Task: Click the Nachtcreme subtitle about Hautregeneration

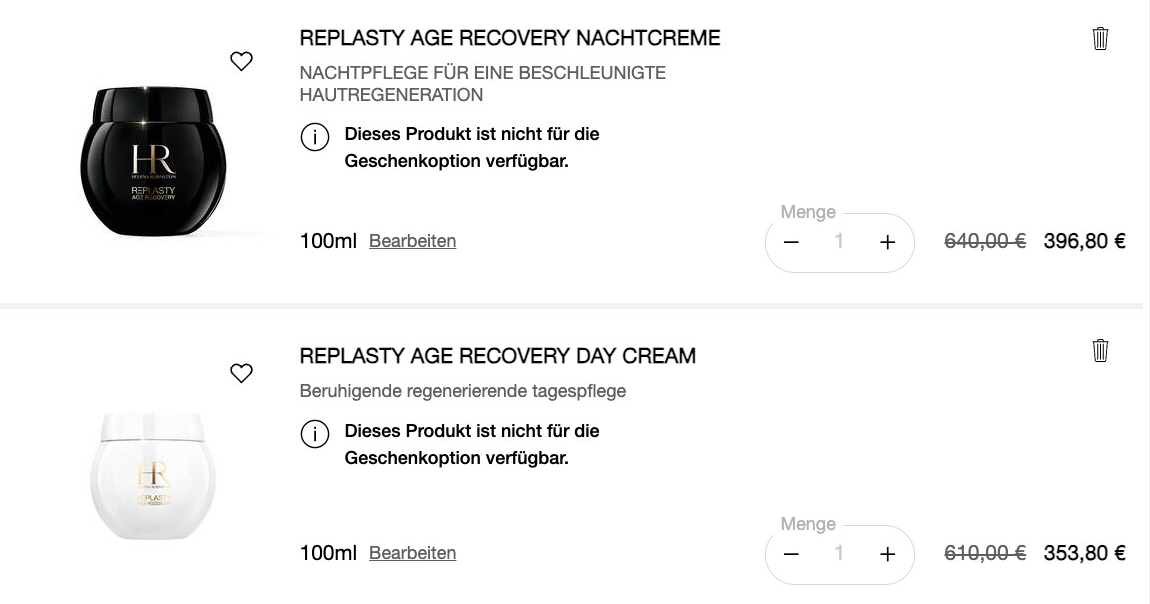Action: coord(482,84)
